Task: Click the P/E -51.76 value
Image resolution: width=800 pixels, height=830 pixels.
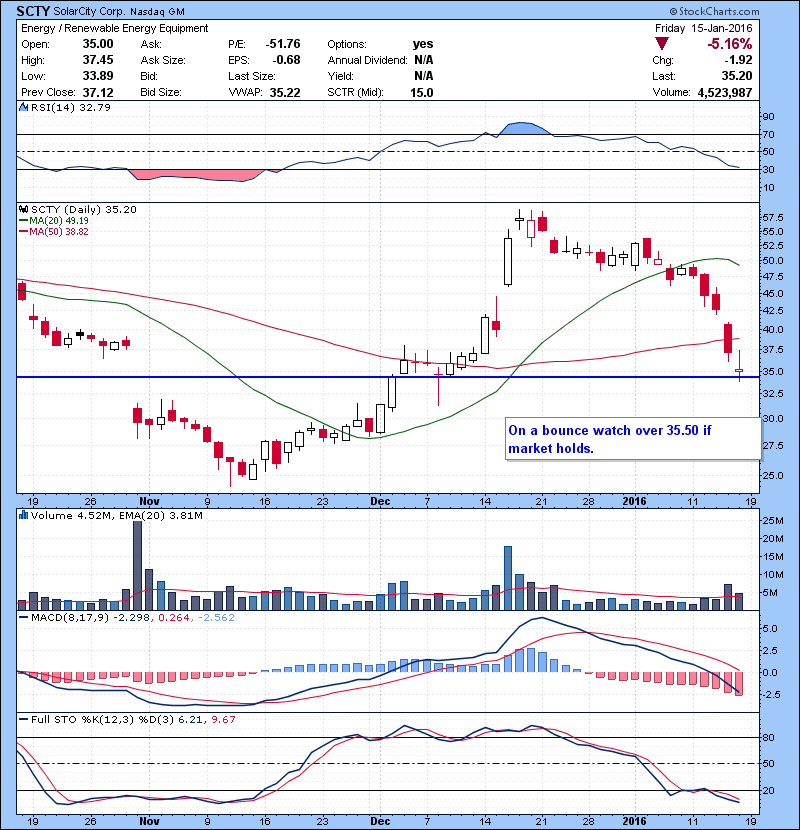Action: (283, 44)
